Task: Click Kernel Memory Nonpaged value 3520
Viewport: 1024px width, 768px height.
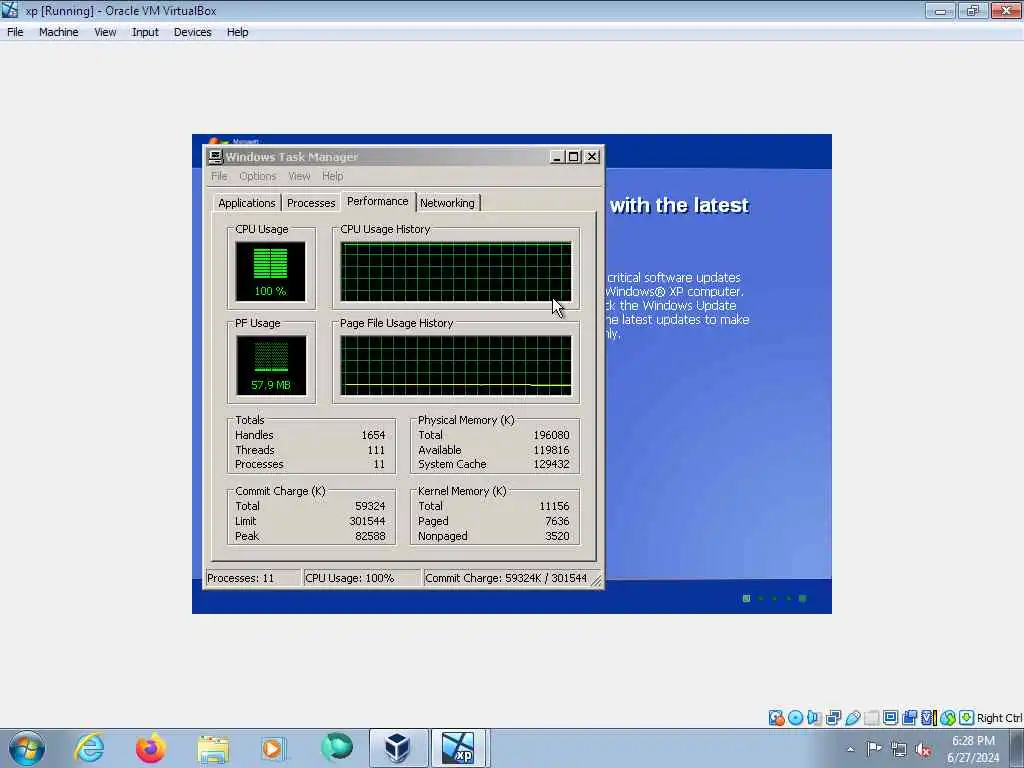Action: 557,536
